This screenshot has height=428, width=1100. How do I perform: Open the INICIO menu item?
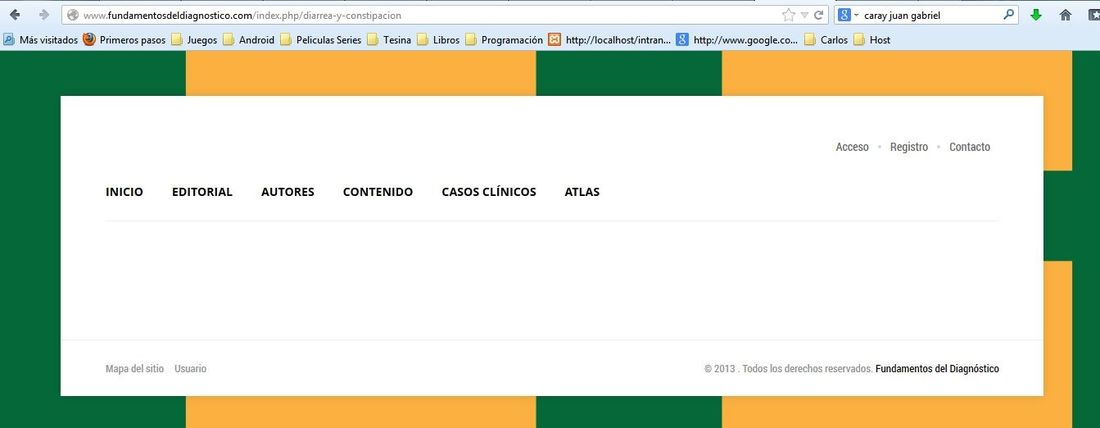coord(124,192)
